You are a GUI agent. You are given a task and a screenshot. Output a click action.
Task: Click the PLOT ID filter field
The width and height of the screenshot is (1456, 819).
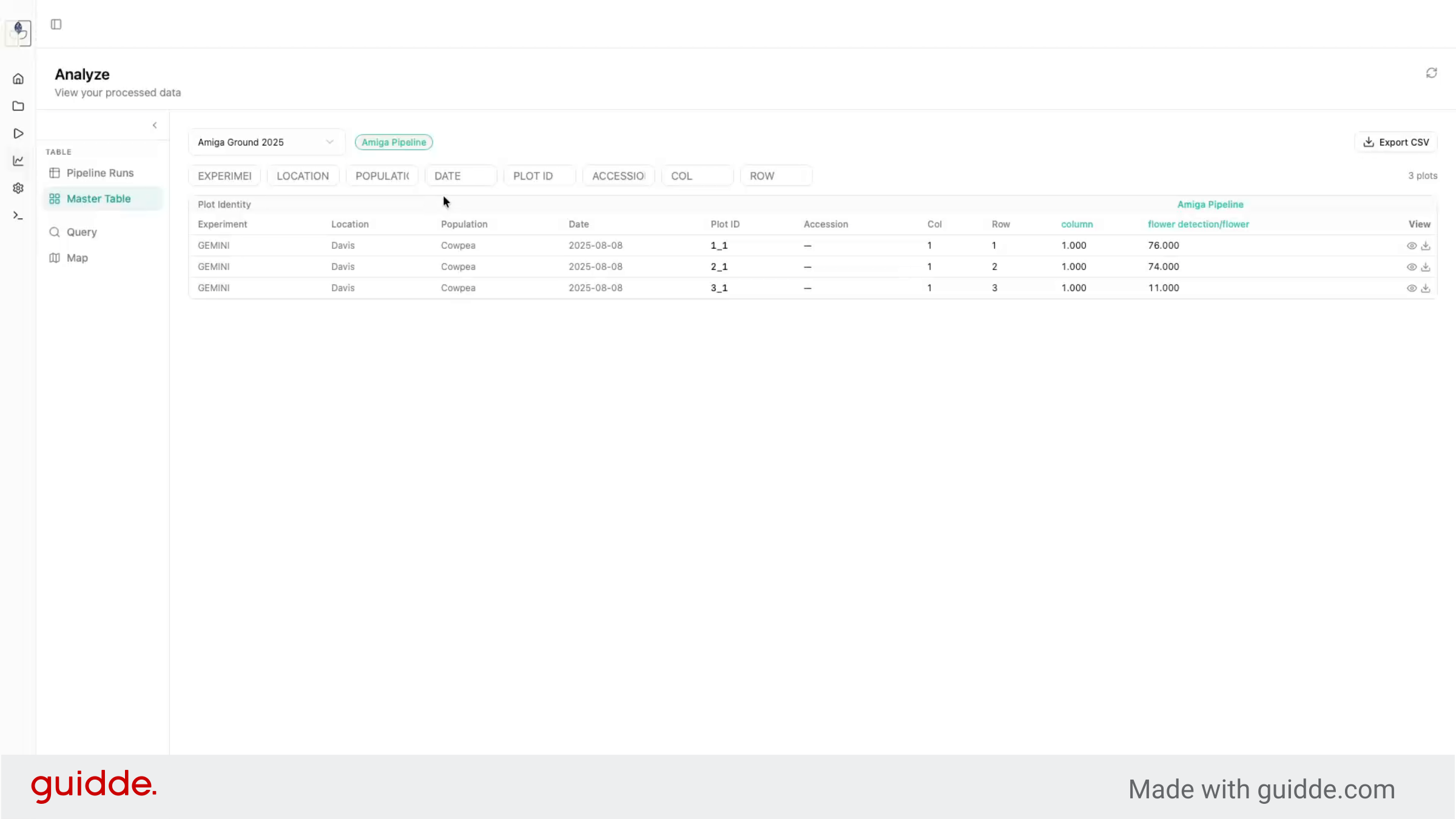[540, 176]
